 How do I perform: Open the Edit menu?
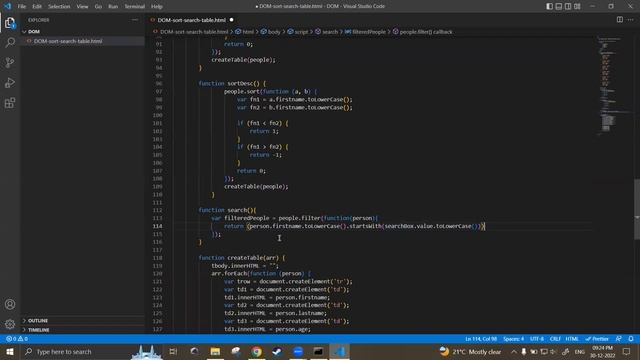37,7
